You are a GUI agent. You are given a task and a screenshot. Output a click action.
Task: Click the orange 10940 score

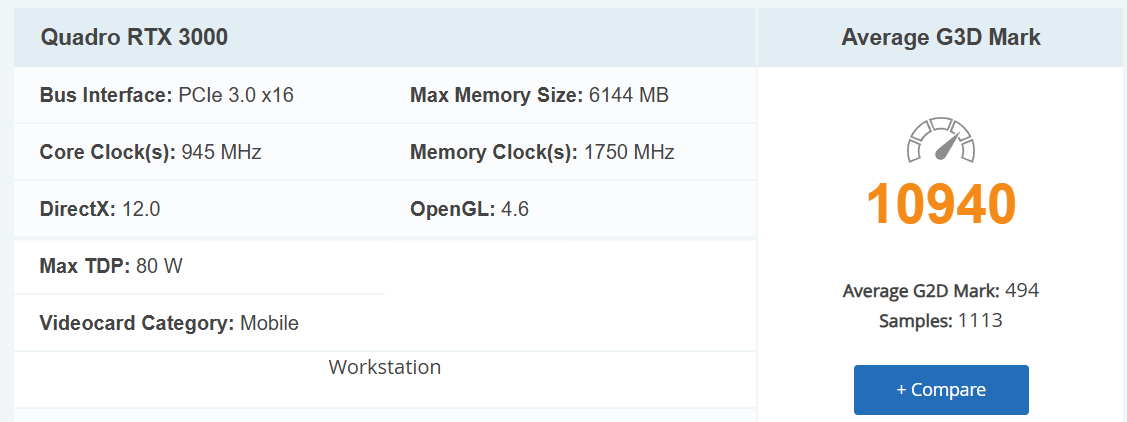click(941, 205)
